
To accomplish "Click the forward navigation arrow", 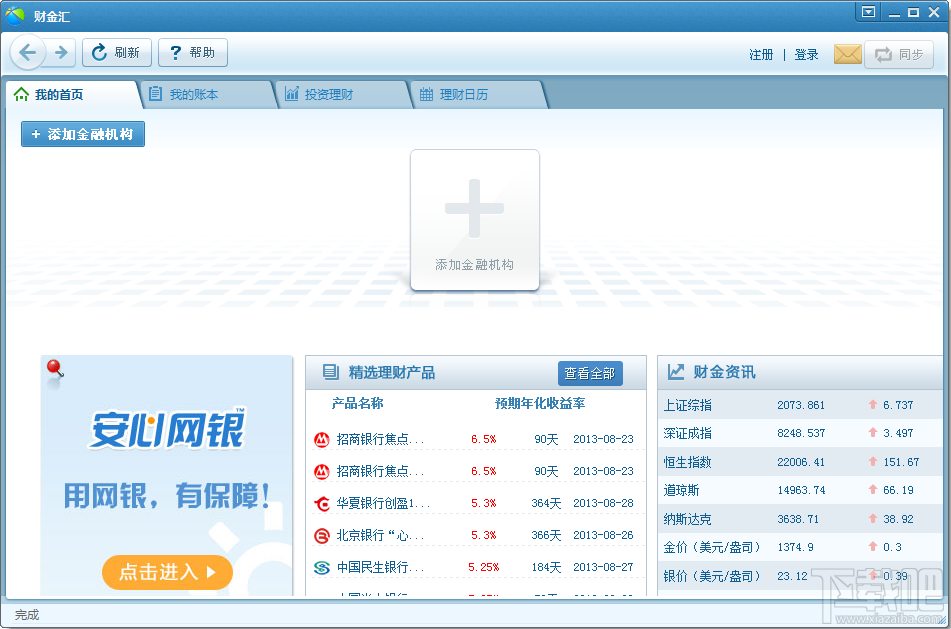I will [x=59, y=52].
